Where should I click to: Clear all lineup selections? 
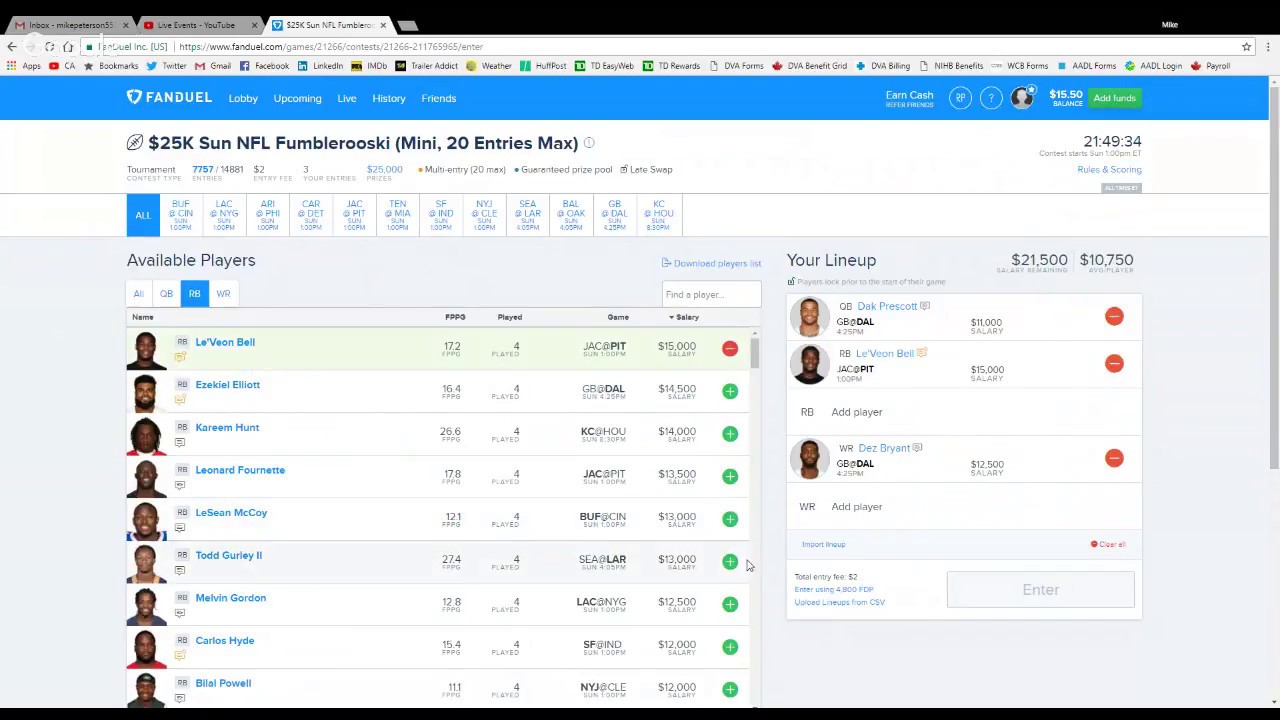[x=1108, y=544]
